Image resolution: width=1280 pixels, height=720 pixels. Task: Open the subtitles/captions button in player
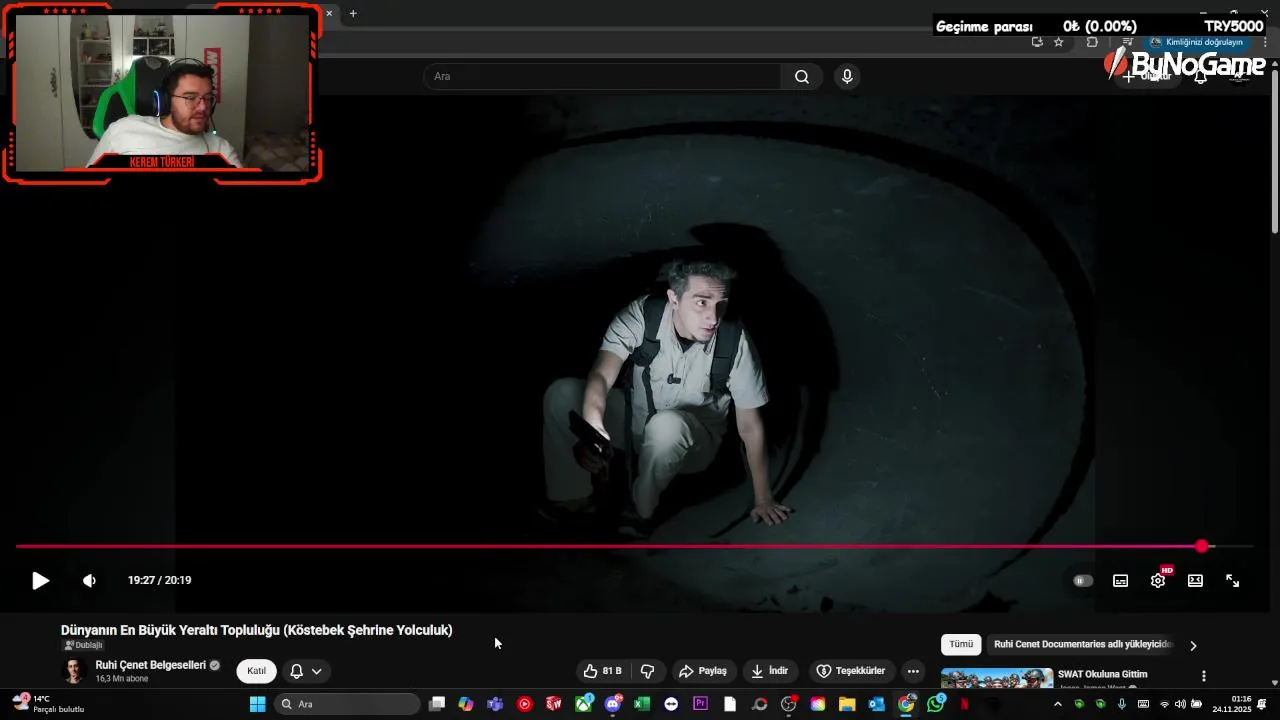(1121, 581)
